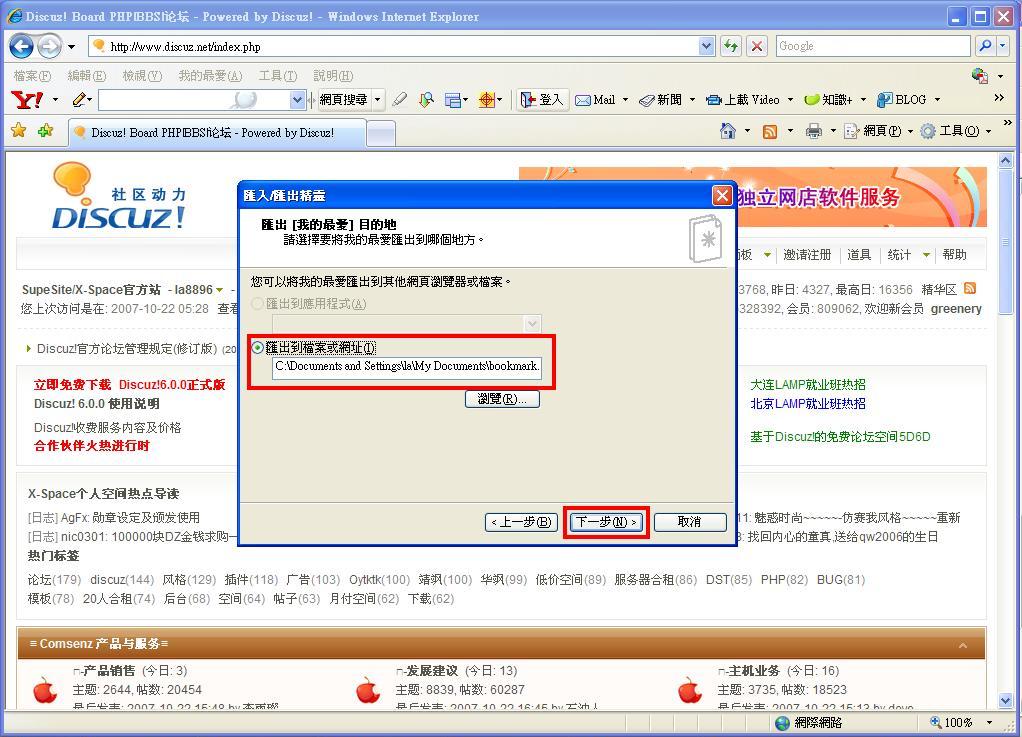Click the Yahoo toolbar highlighter icon
Screen dimensions: 1022x737
[400, 100]
